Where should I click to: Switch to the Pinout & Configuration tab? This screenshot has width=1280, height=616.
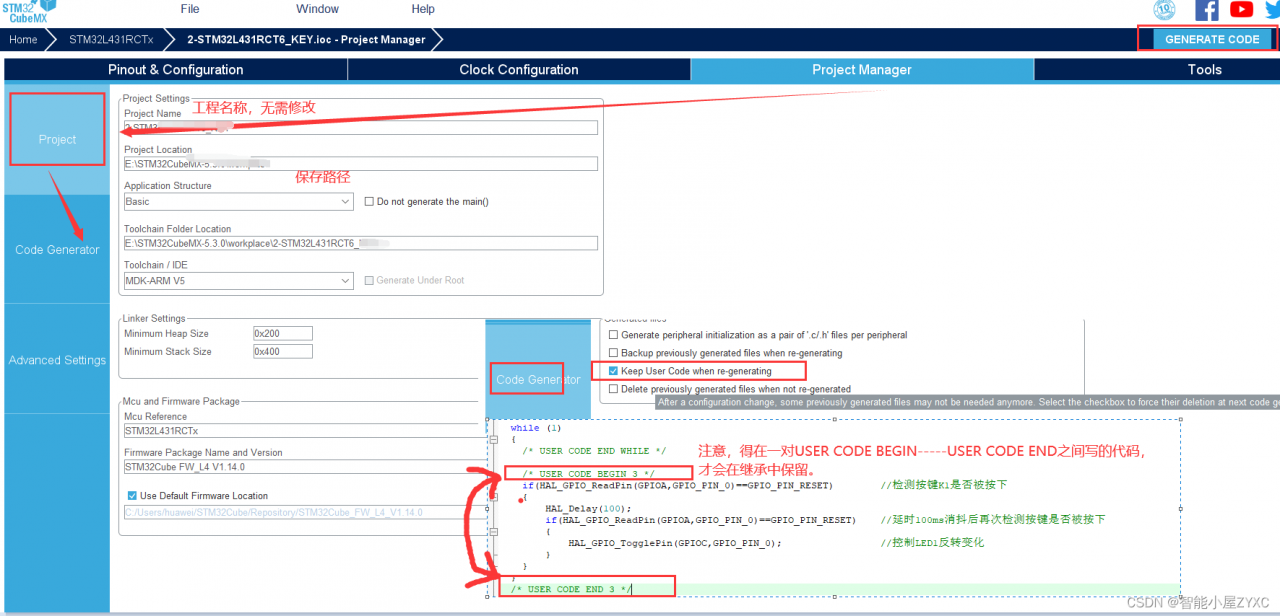(x=176, y=70)
